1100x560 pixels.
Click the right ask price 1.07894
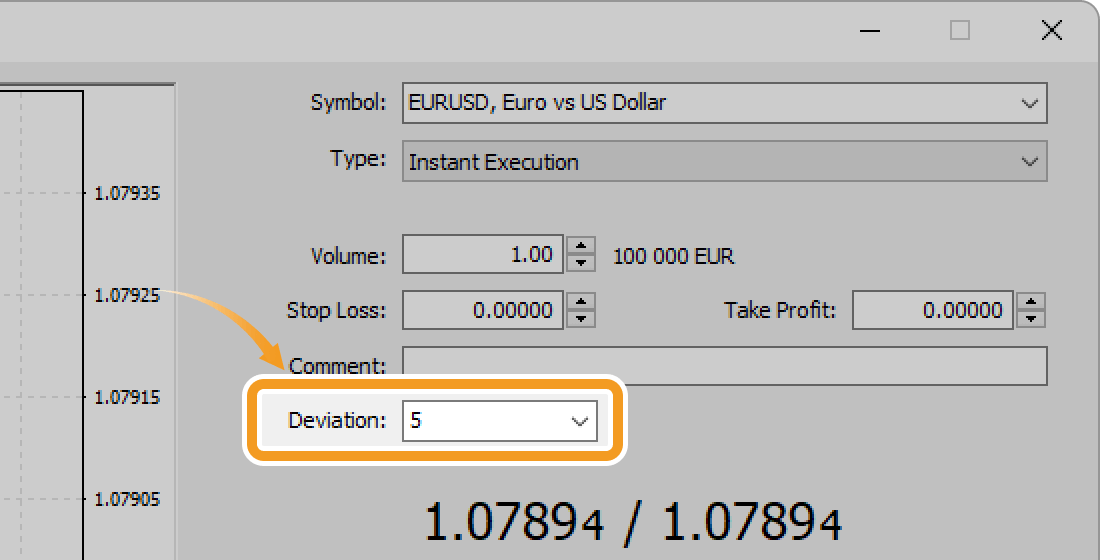tap(752, 522)
